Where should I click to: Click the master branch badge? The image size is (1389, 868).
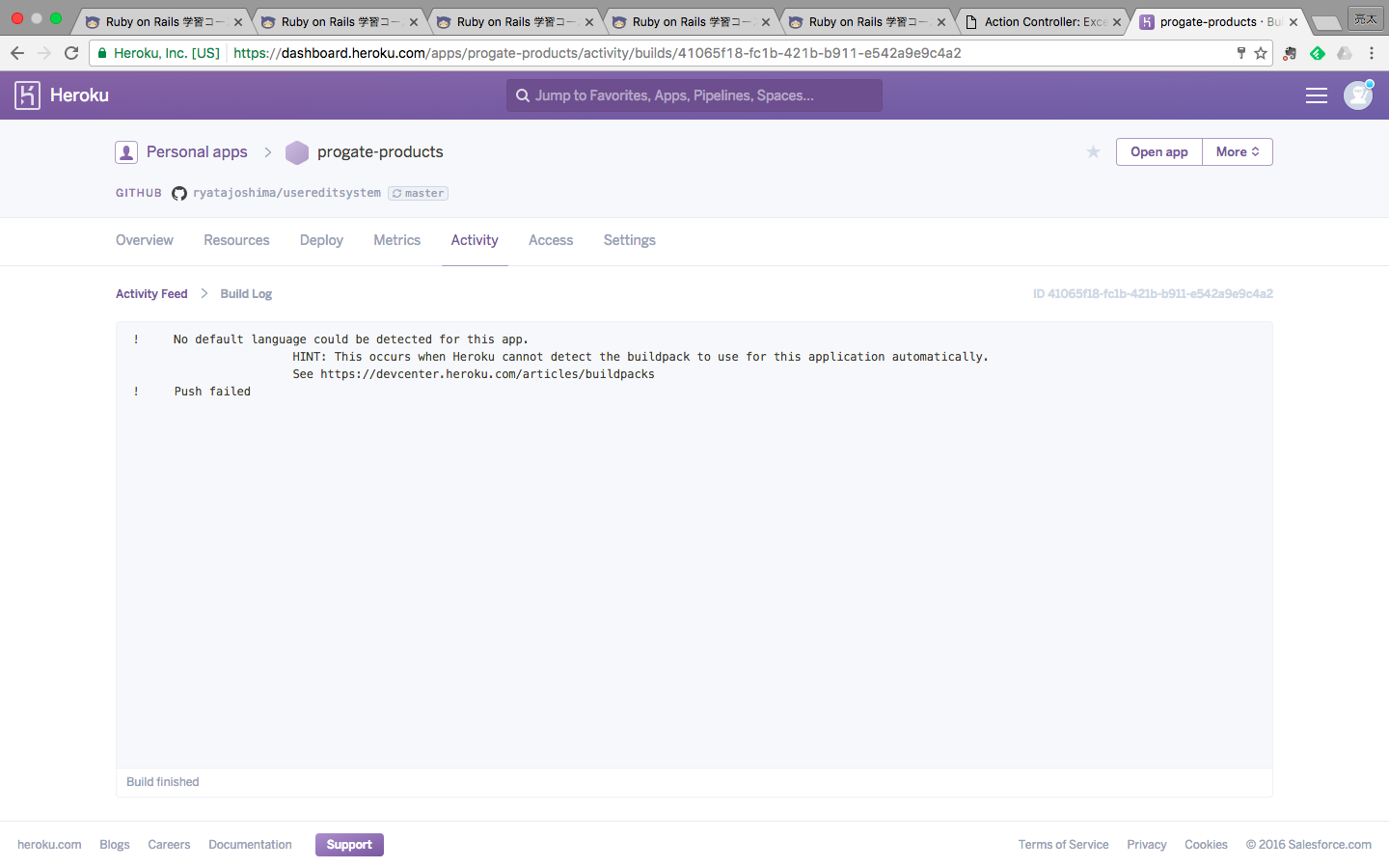tap(418, 193)
